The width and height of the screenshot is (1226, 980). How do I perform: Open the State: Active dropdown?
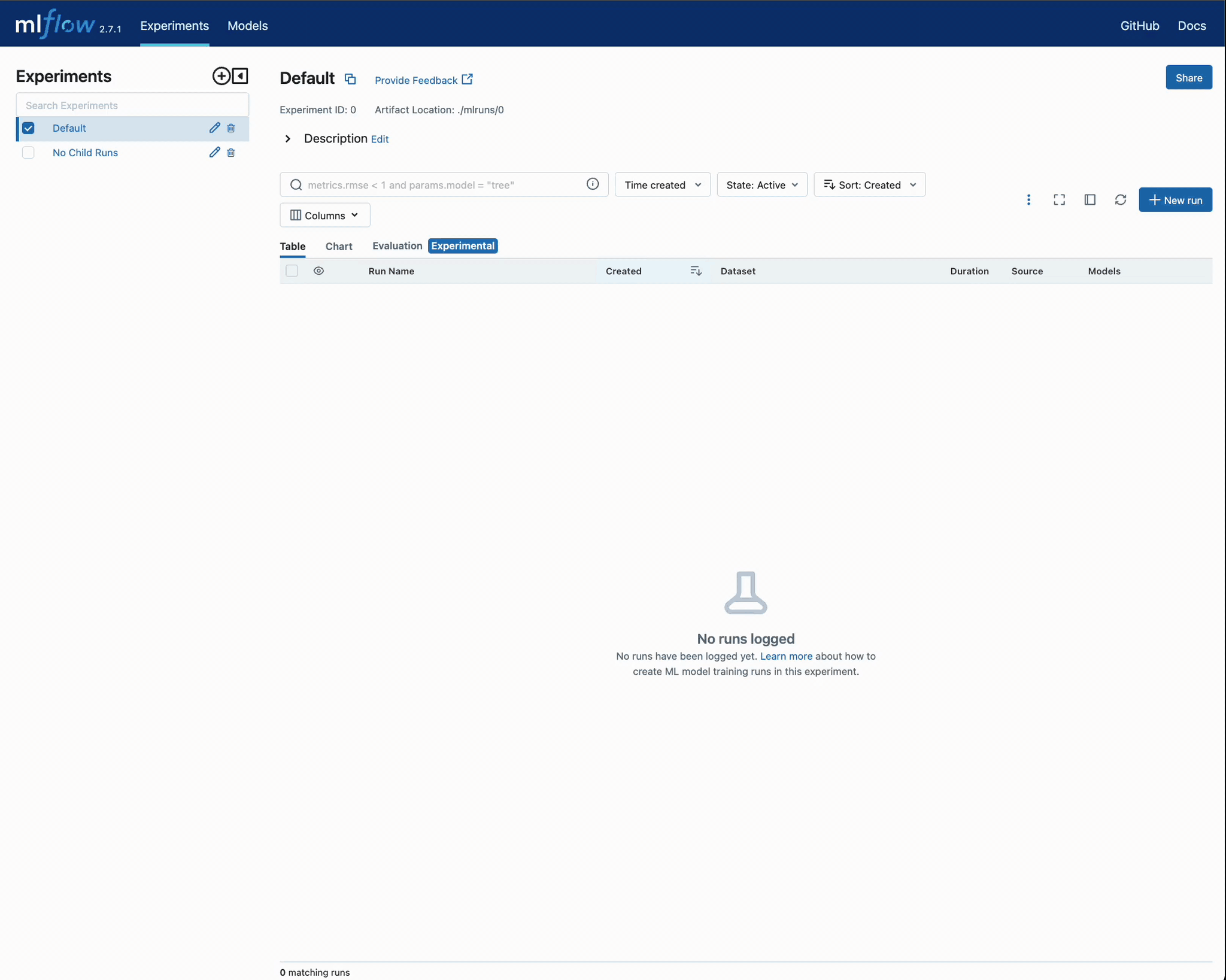(761, 185)
